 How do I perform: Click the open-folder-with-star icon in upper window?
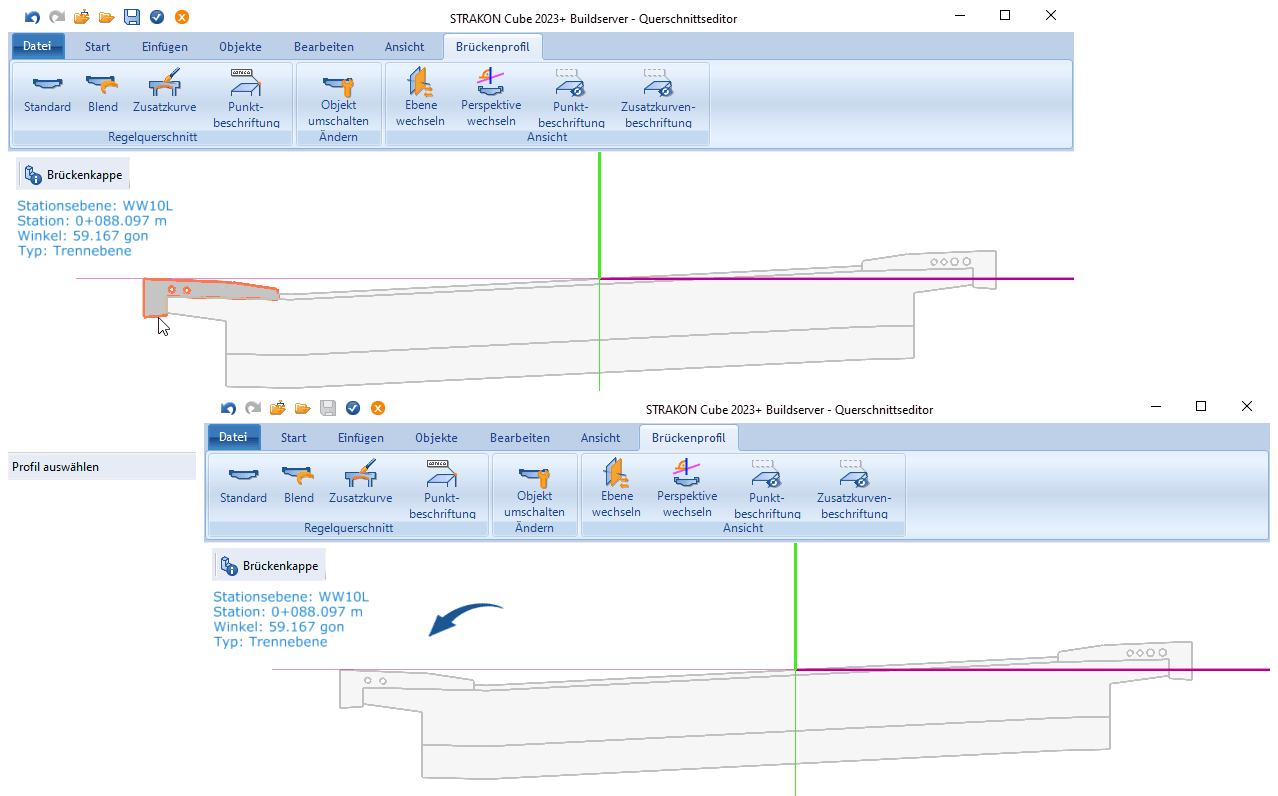82,17
